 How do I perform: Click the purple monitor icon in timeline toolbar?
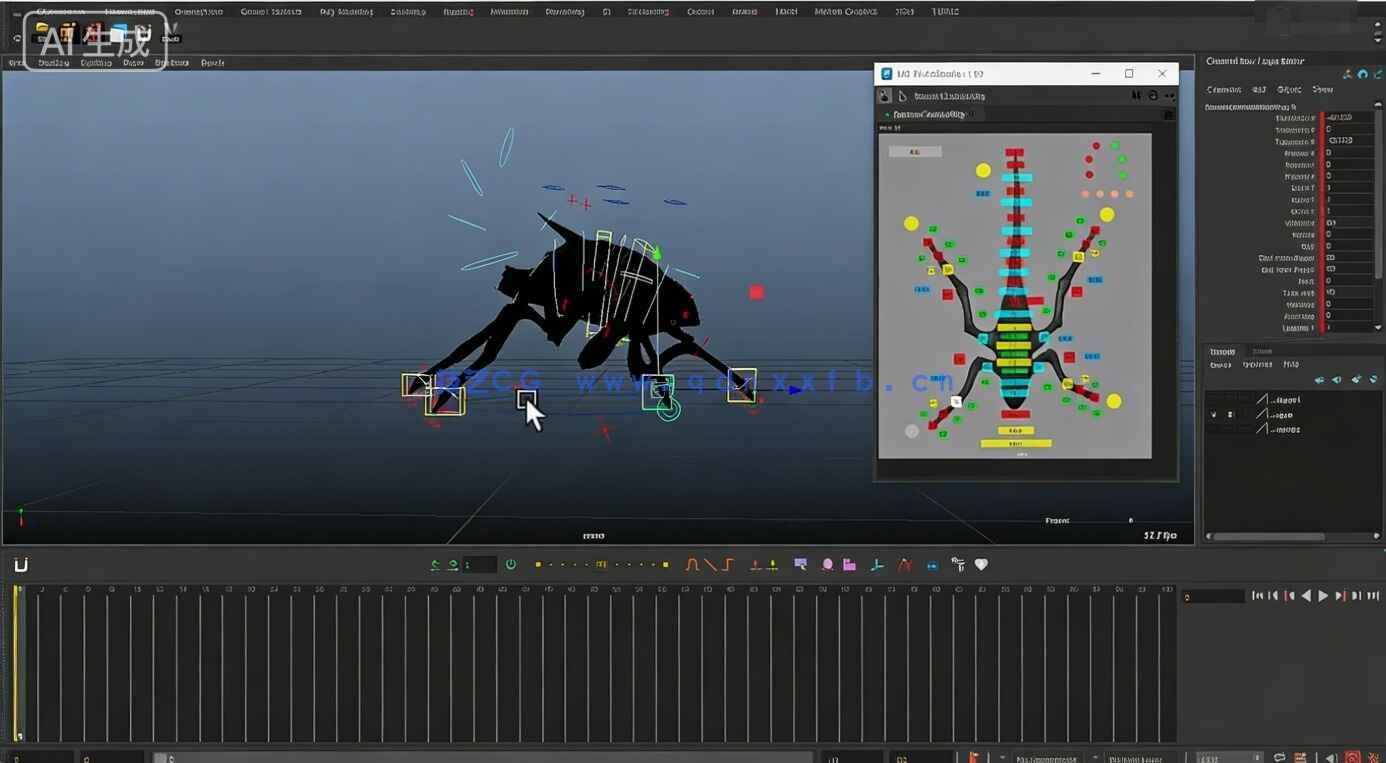click(800, 565)
